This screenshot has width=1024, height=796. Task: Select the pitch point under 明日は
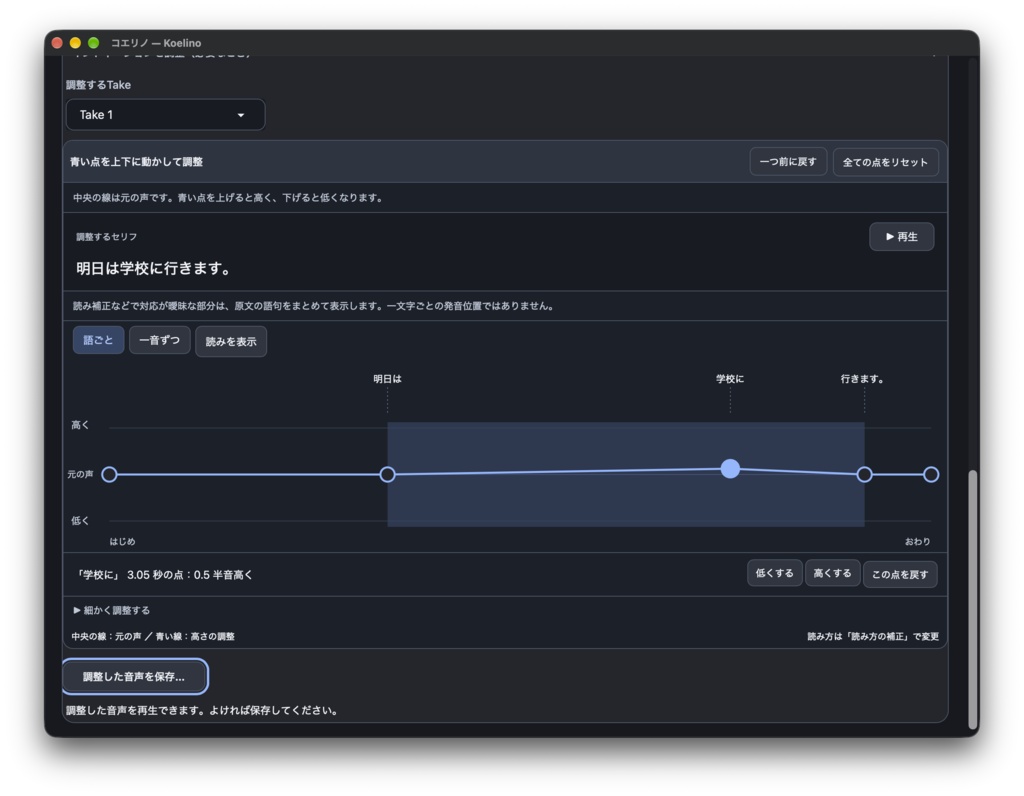(387, 474)
